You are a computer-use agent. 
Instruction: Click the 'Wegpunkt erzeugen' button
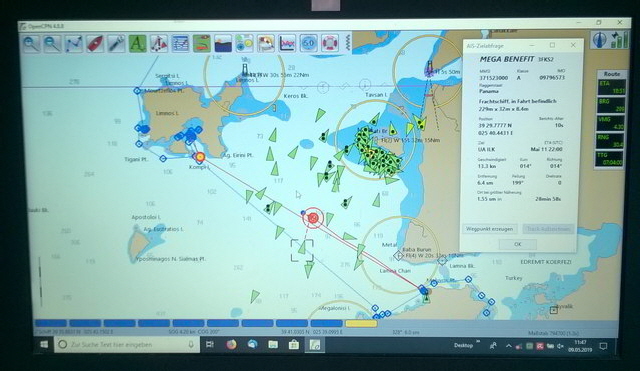click(x=490, y=229)
